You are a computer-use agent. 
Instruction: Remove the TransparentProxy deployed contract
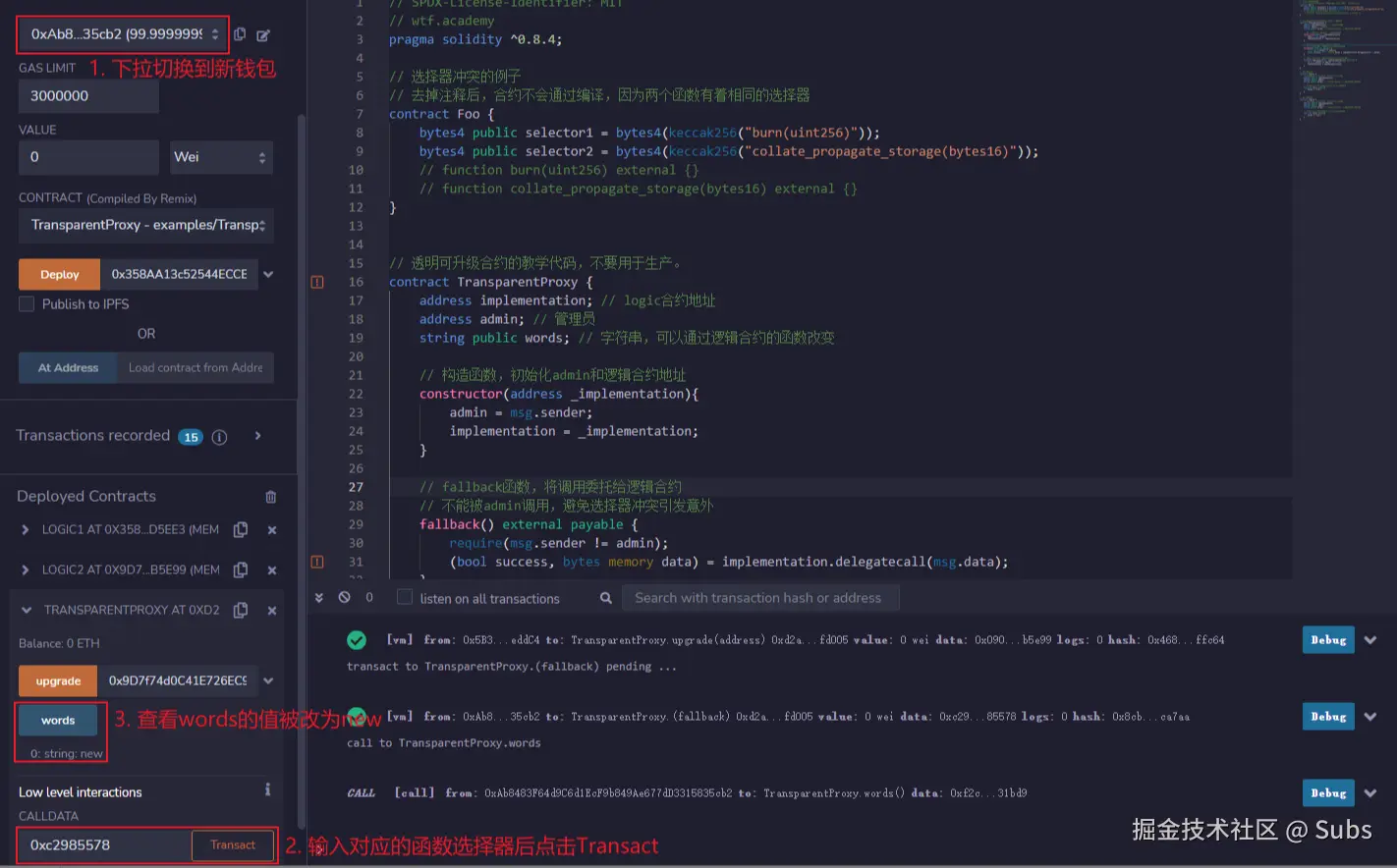[272, 611]
